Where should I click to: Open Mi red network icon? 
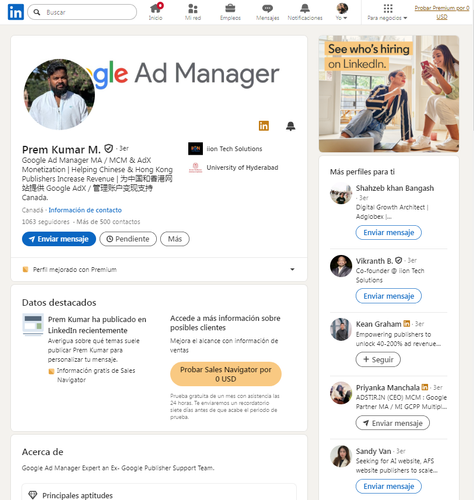193,12
